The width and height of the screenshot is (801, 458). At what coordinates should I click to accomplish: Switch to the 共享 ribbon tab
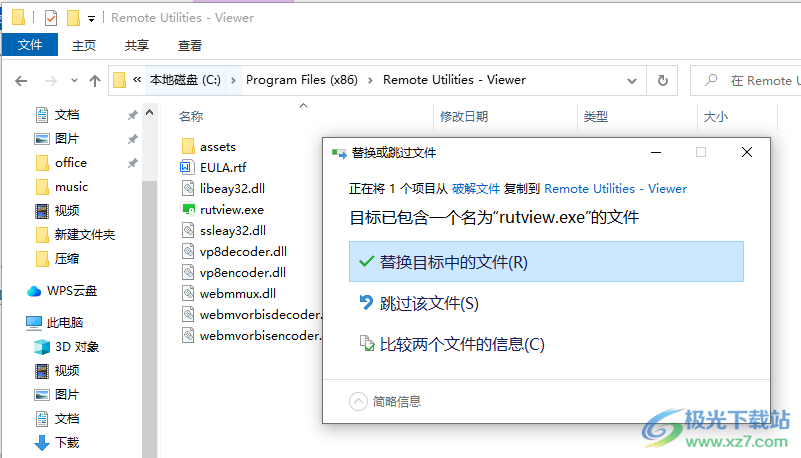(136, 45)
